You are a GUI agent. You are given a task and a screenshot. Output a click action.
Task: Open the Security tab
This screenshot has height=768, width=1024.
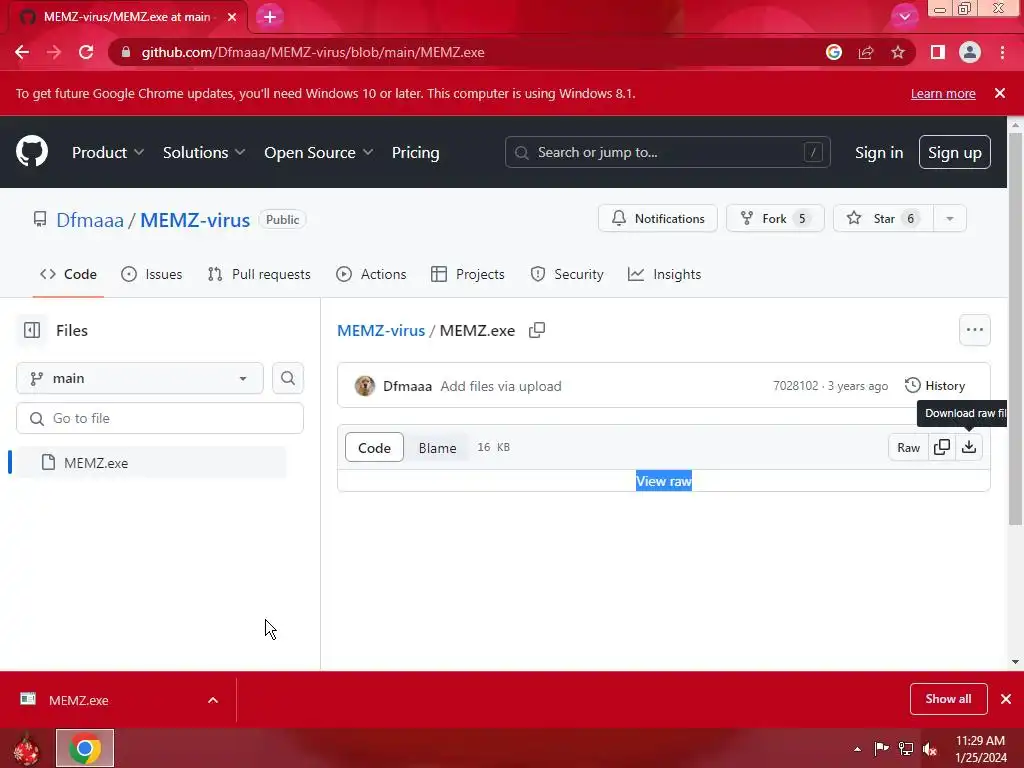567,274
